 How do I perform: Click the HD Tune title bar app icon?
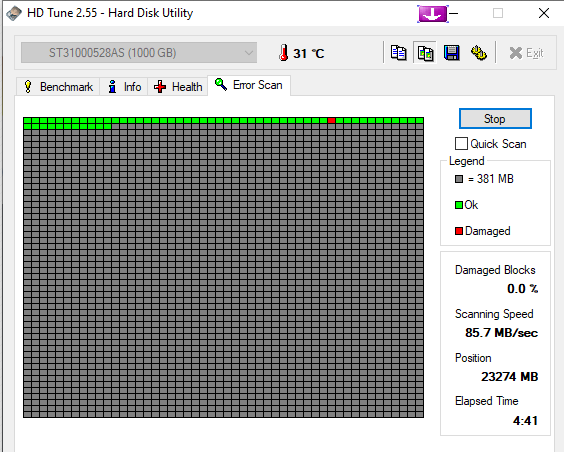pos(14,13)
